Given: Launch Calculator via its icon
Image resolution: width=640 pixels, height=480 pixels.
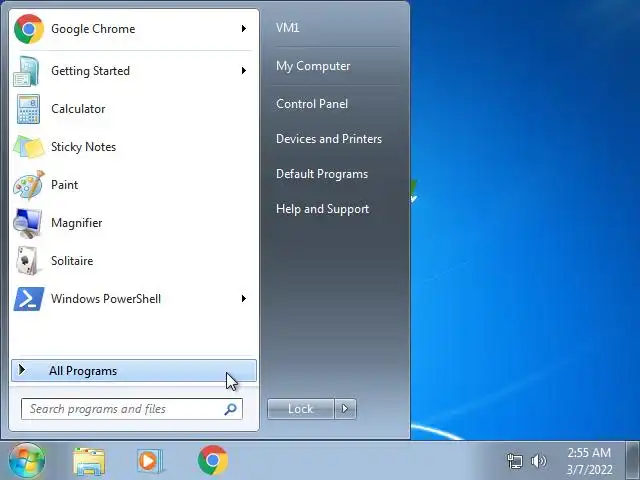Looking at the screenshot, I should 28,109.
